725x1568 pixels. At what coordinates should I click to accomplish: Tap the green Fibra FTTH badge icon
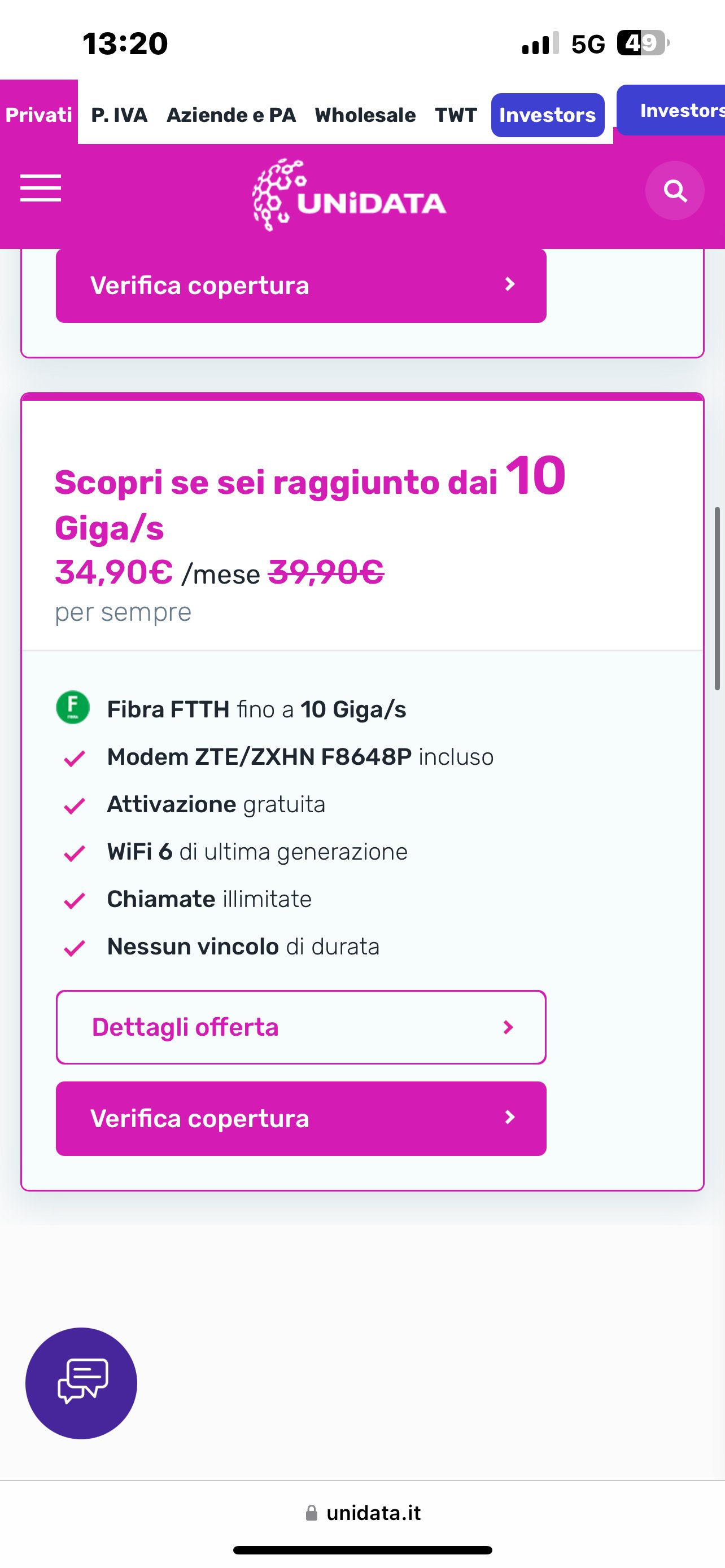73,708
